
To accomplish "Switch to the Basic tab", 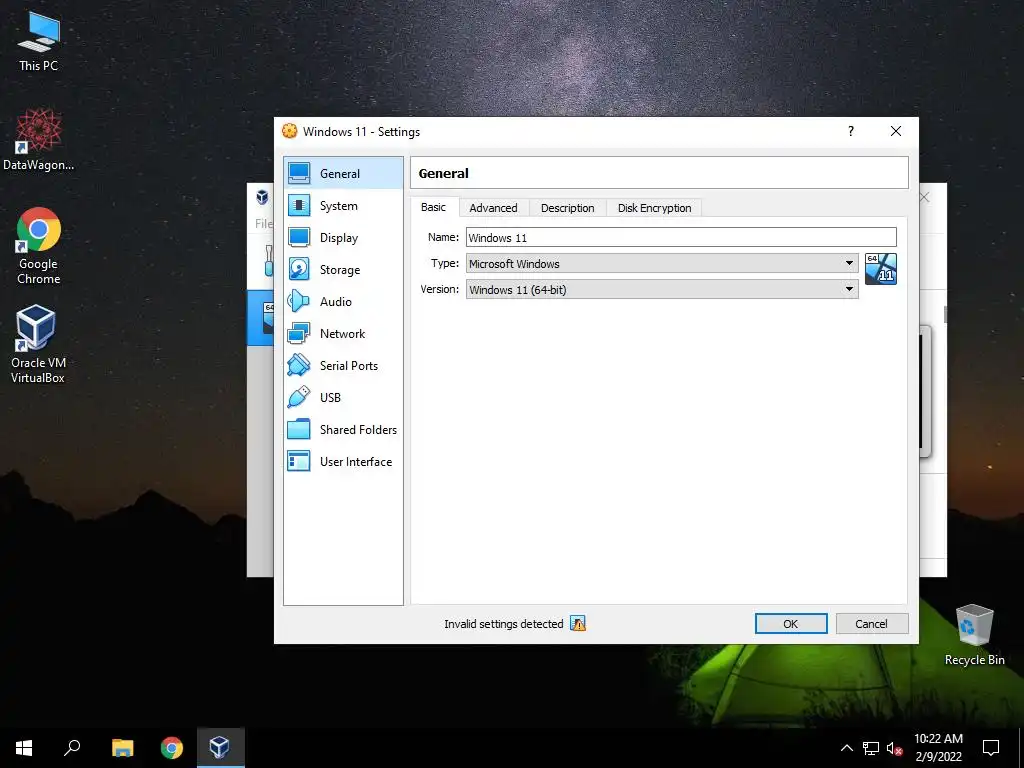I will click(434, 207).
